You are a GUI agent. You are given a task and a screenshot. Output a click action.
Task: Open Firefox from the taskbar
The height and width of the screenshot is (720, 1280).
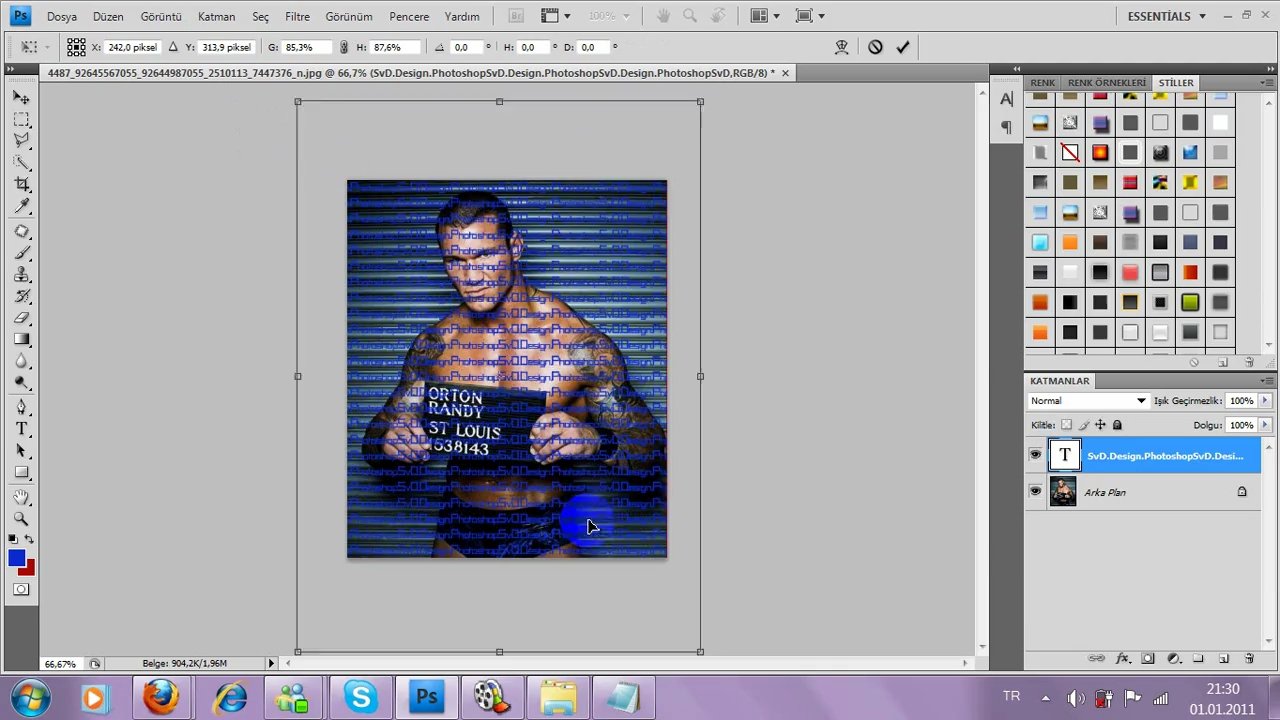coord(162,697)
